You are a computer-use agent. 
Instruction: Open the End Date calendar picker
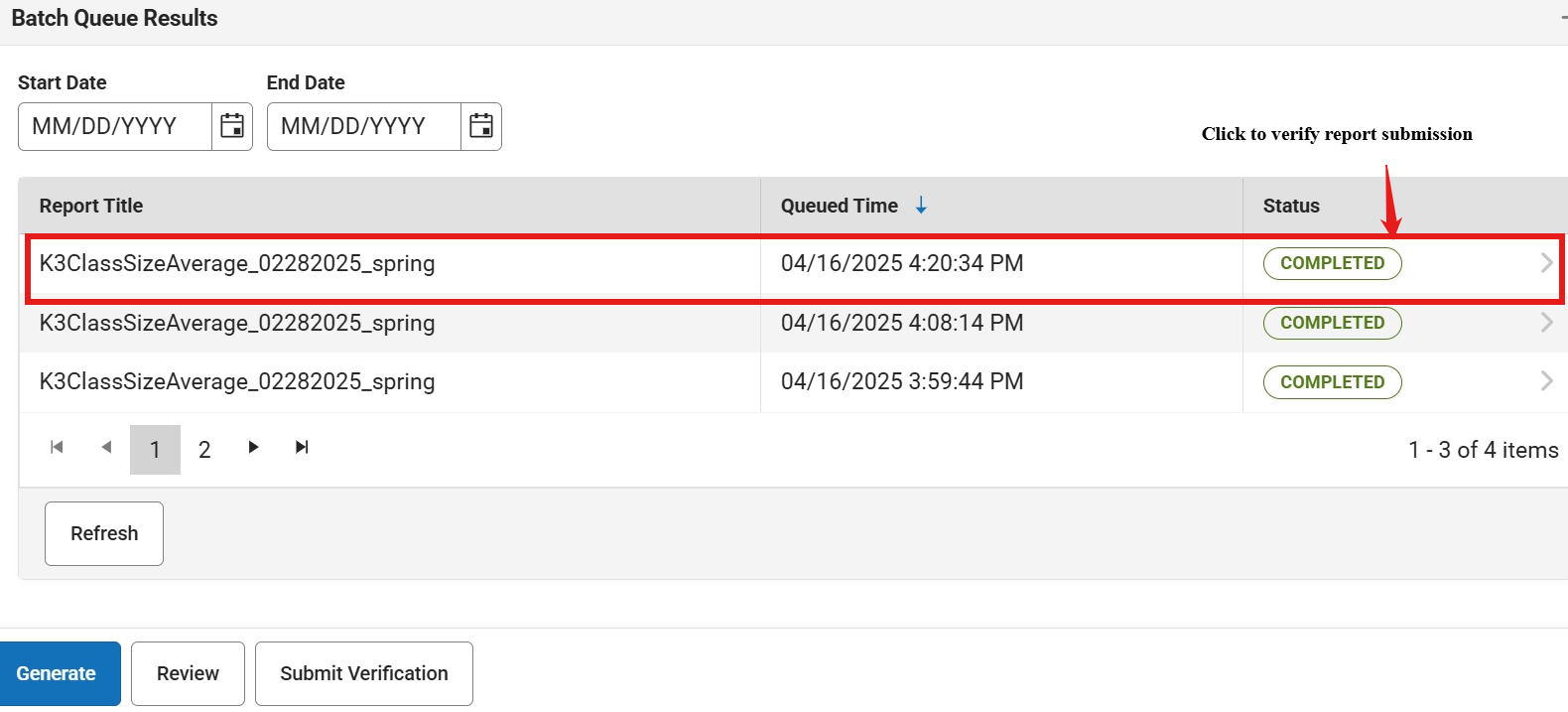point(481,126)
